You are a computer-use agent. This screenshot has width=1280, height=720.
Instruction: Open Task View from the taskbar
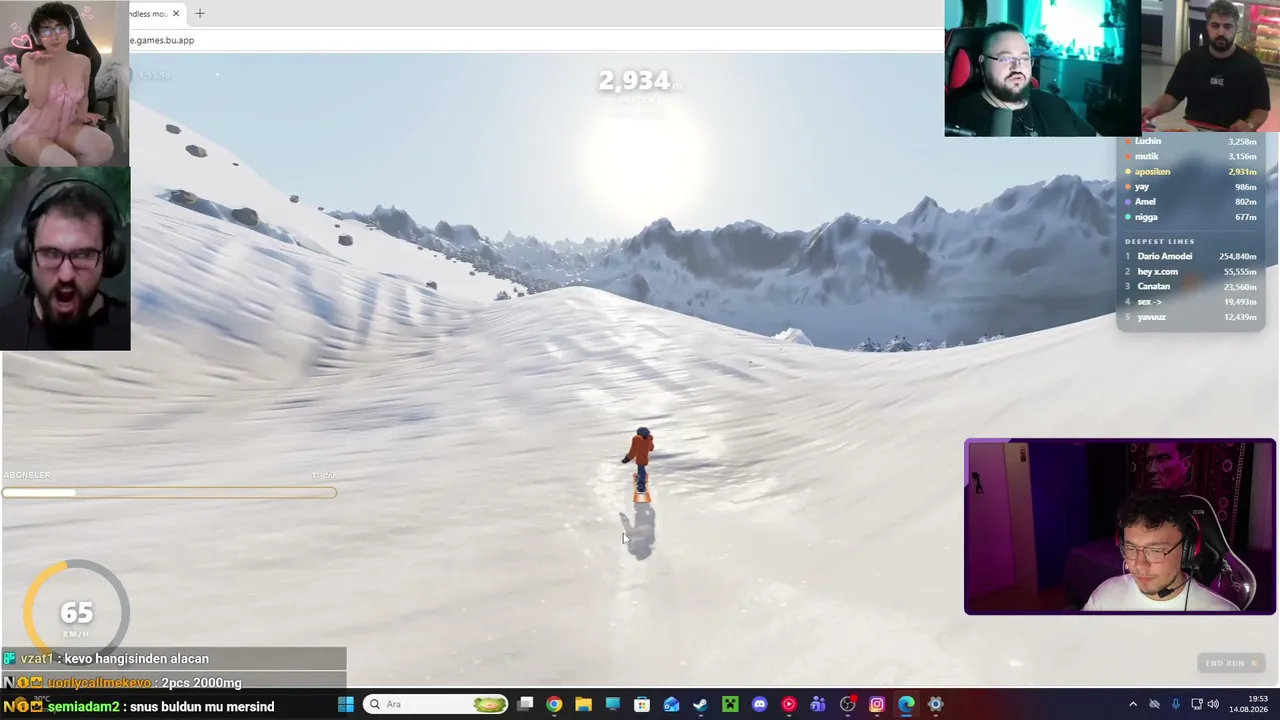(525, 704)
